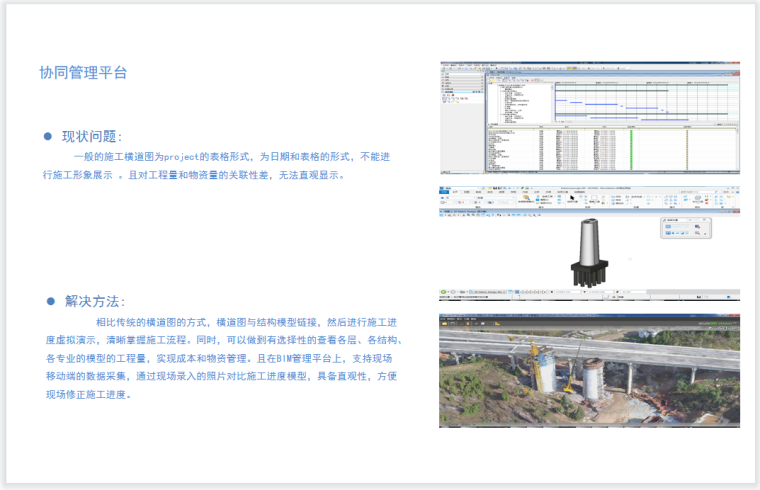The width and height of the screenshot is (760, 490).
Task: Click the blue bullet before 现状问题
Action: tap(48, 136)
